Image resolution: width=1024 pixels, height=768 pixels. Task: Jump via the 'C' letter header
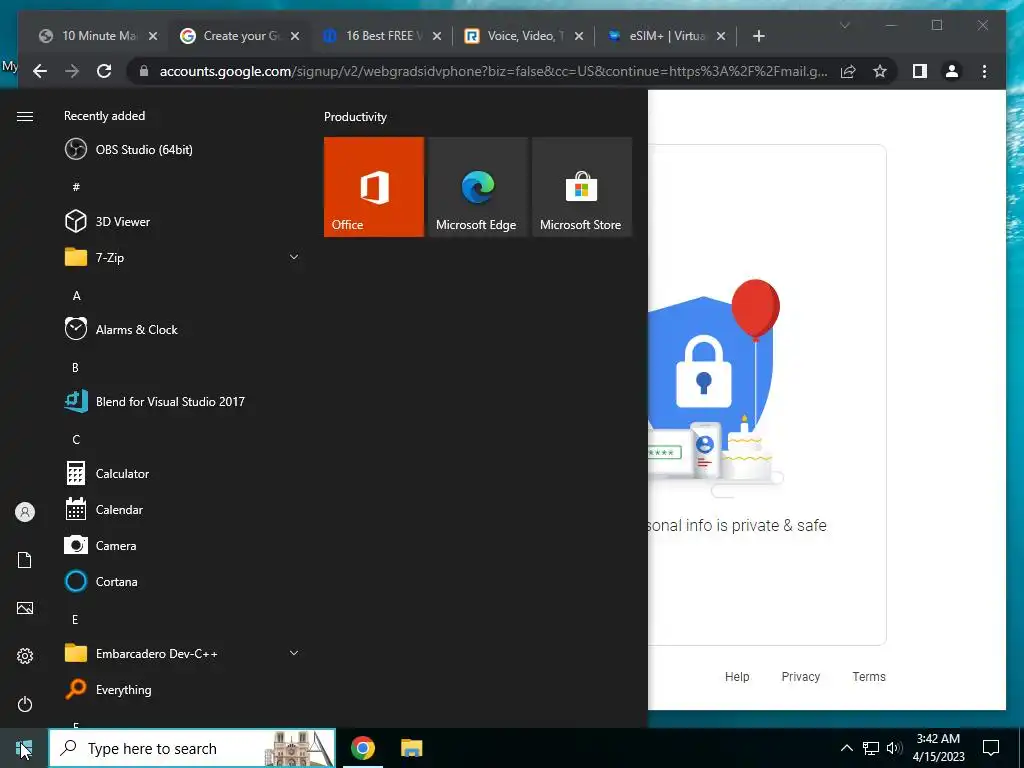point(76,440)
